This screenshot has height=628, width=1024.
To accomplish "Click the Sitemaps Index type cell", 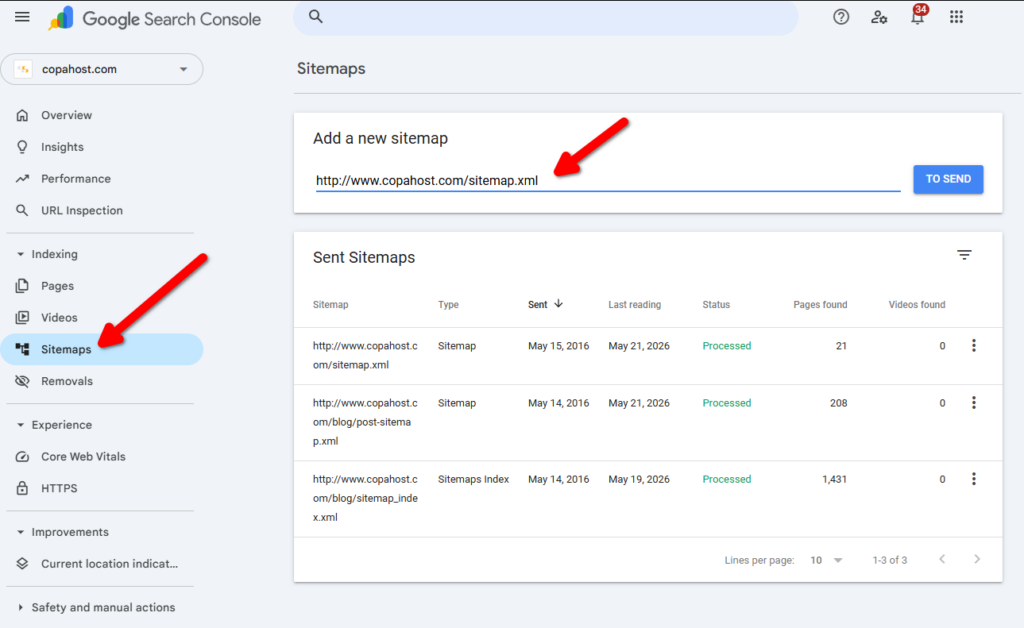I will [473, 479].
